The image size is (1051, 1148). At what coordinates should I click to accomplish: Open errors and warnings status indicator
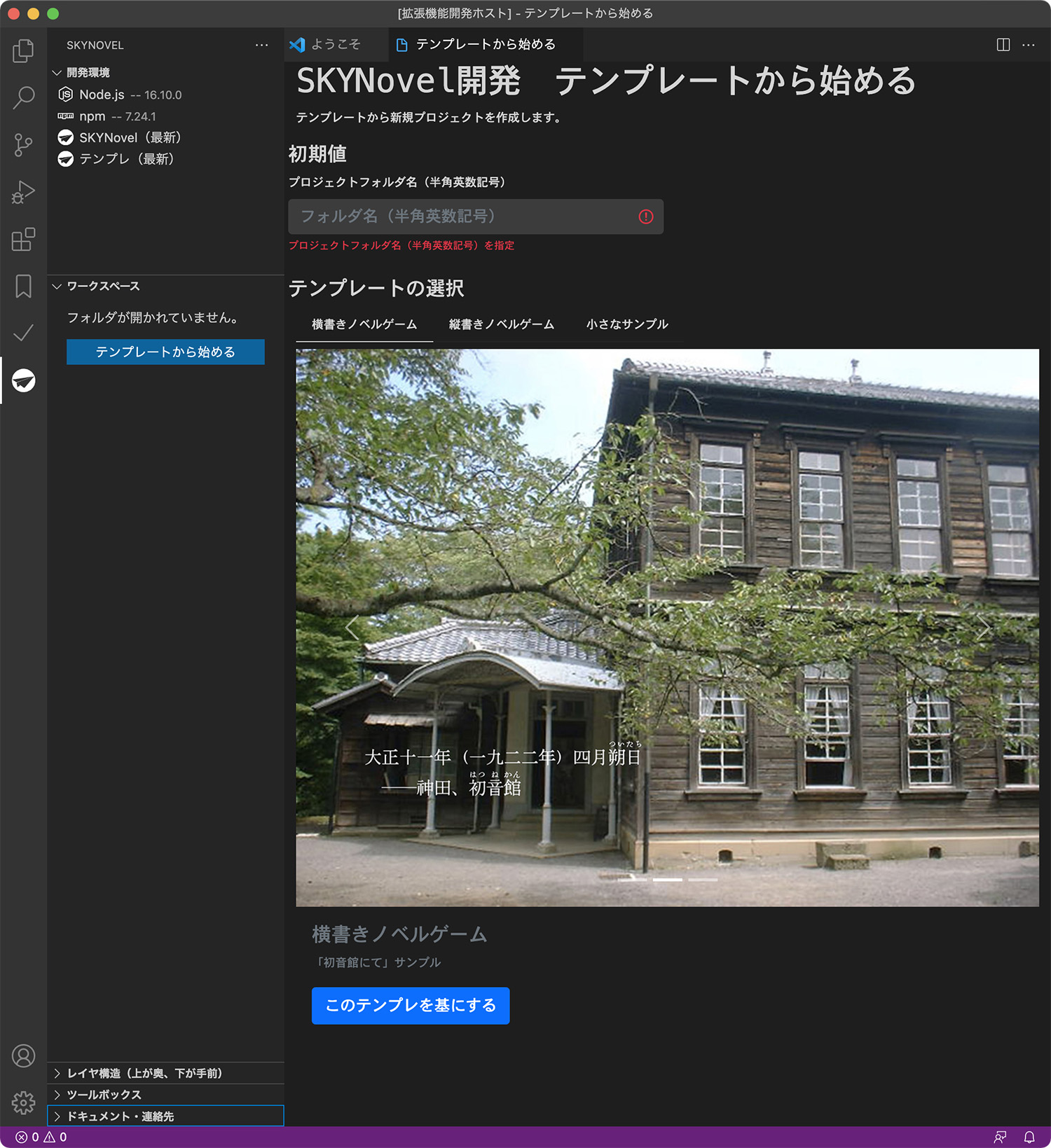coord(41,1137)
